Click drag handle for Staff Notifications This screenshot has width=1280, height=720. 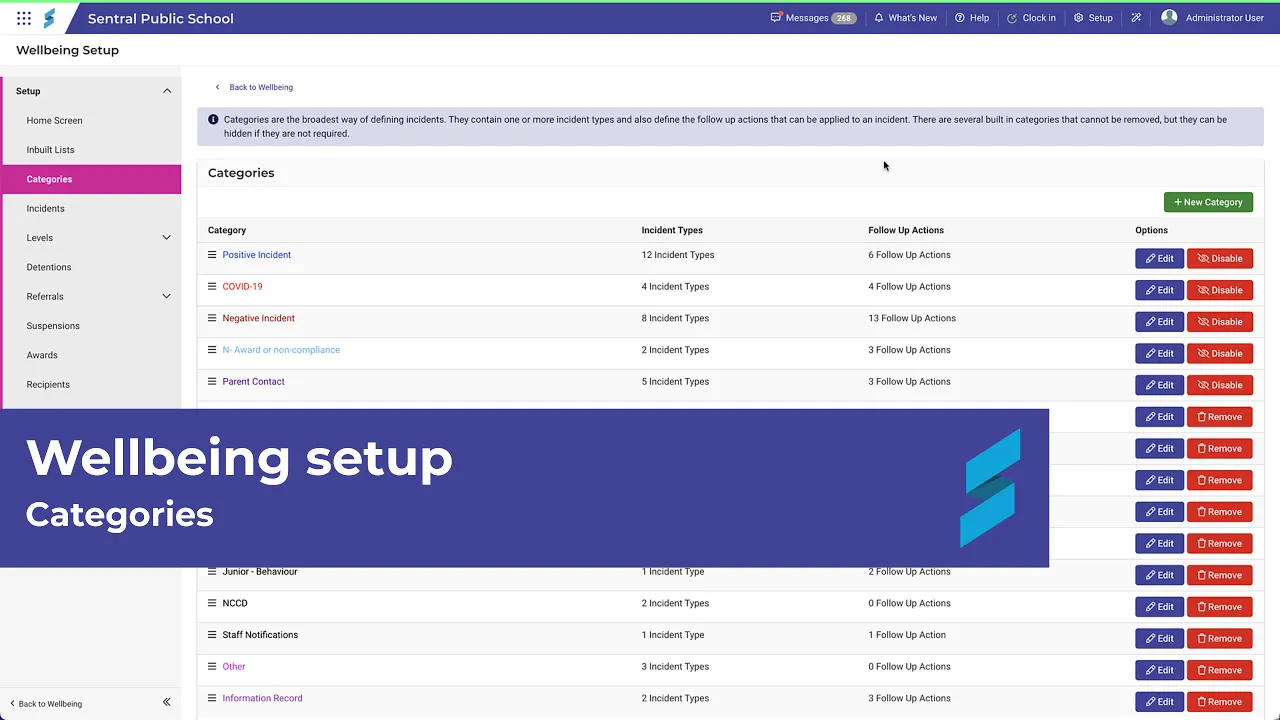tap(212, 635)
